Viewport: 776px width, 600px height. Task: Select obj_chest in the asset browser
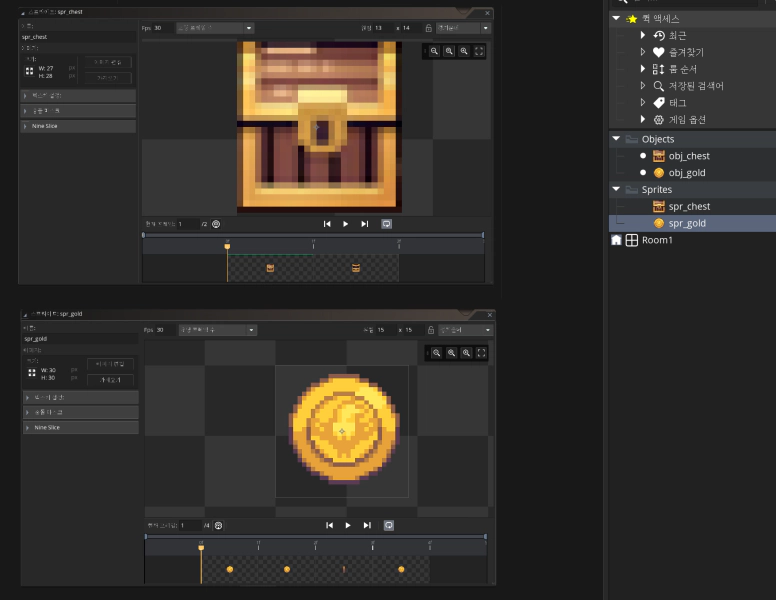(x=689, y=156)
